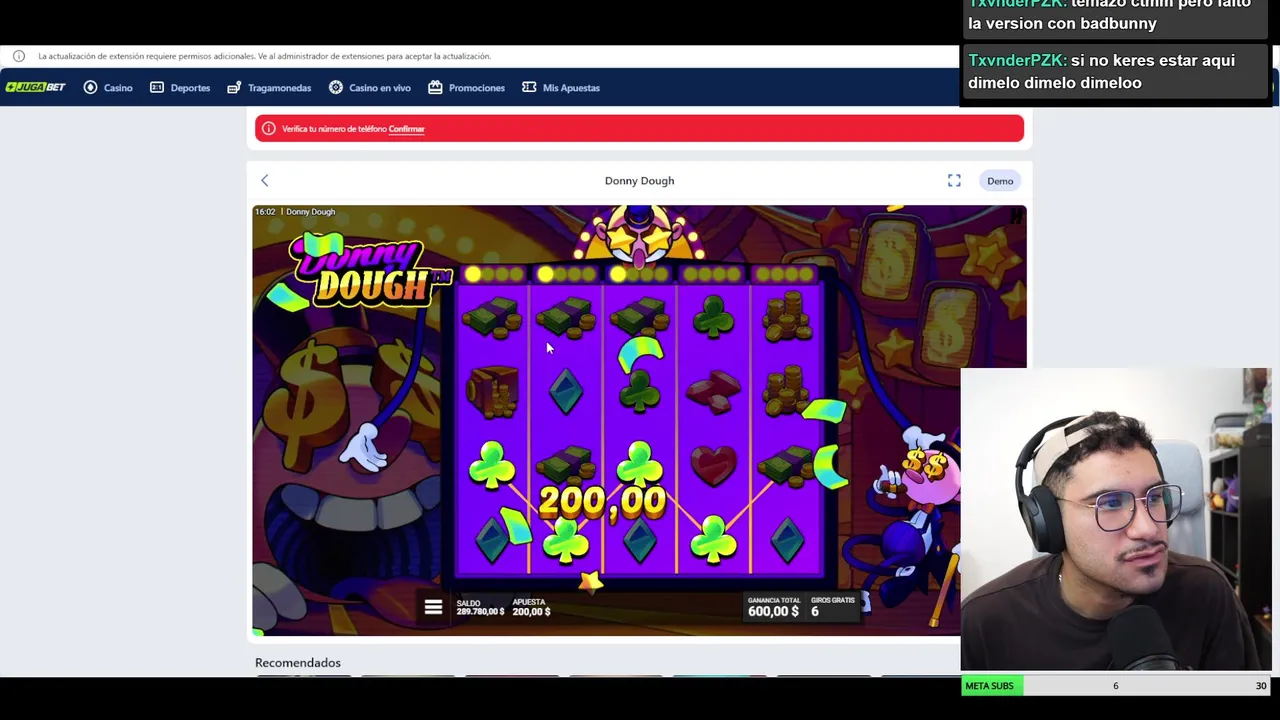This screenshot has width=1280, height=720.
Task: Open the slot game hamburger menu
Action: coord(433,607)
